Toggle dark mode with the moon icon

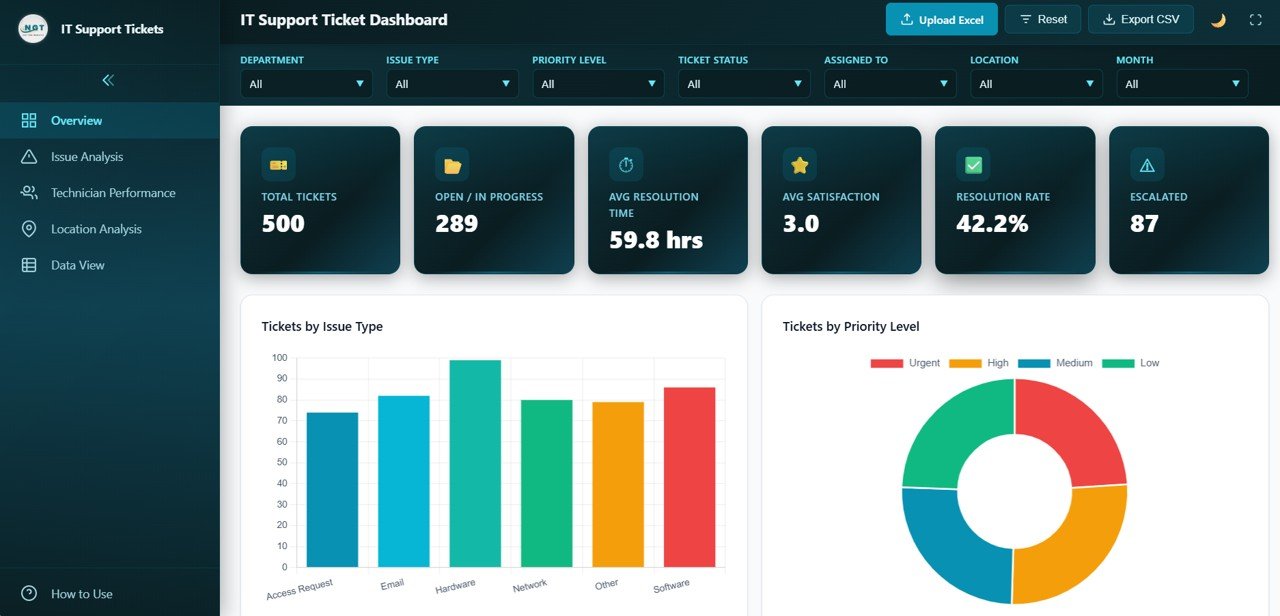[x=1217, y=19]
